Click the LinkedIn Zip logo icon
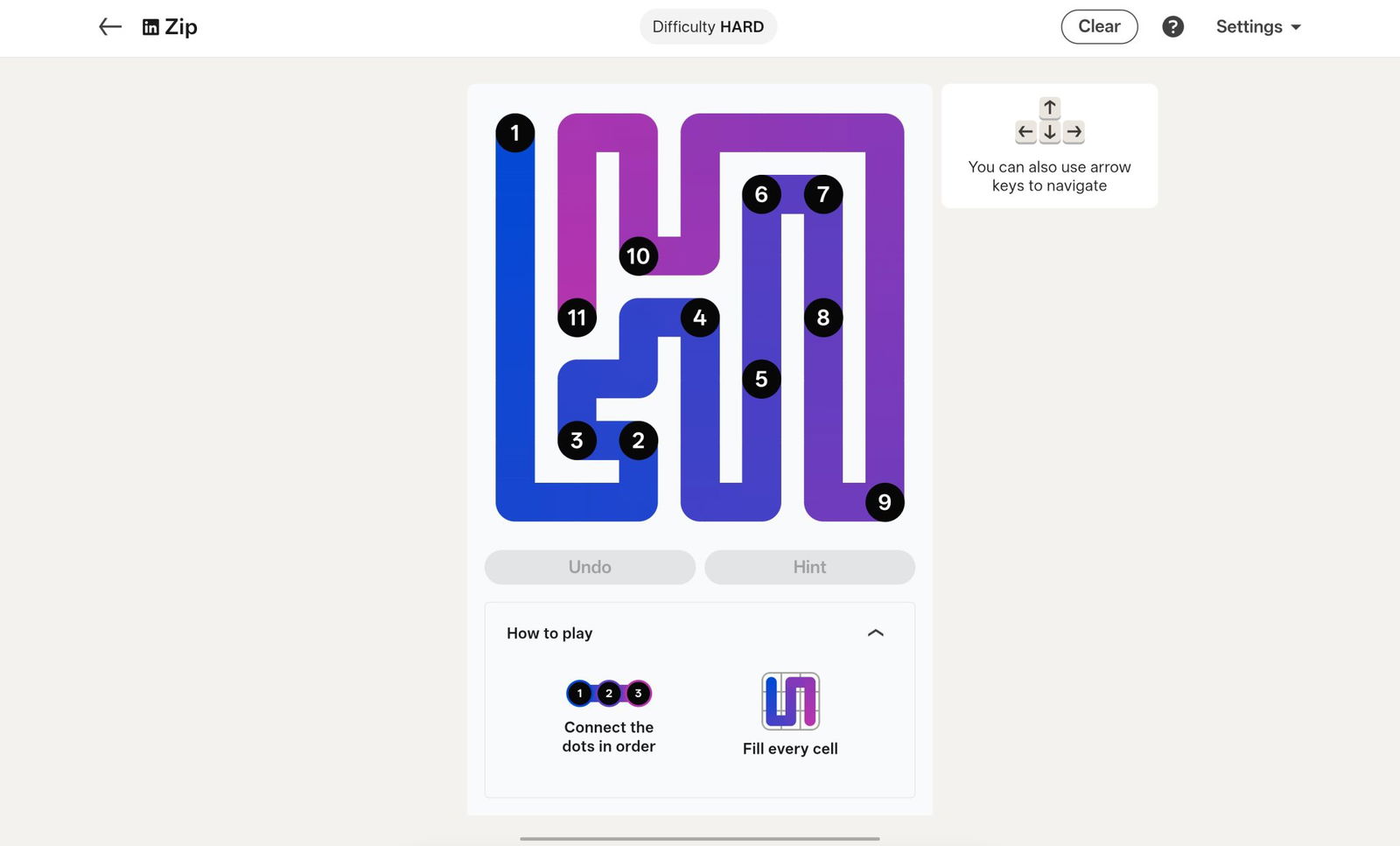The width and height of the screenshot is (1400, 846). (150, 27)
